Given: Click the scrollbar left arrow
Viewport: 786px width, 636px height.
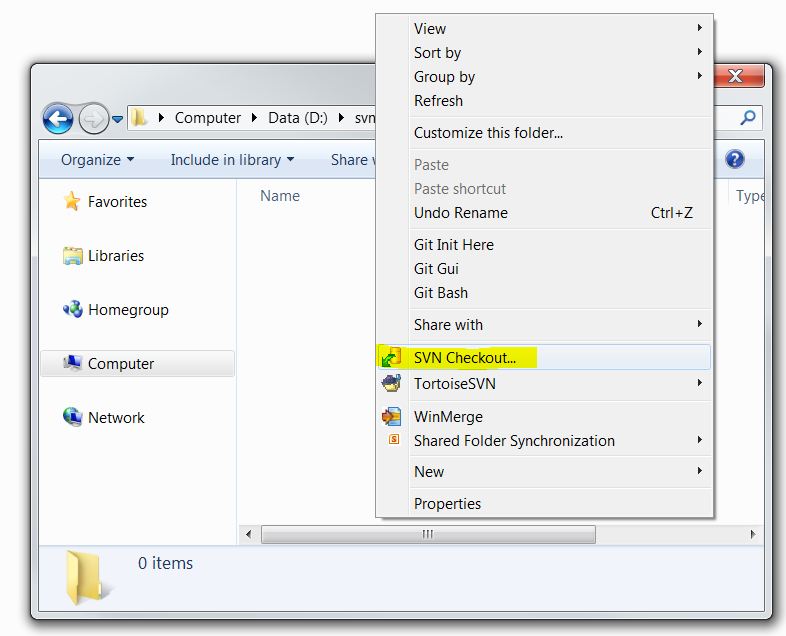Looking at the screenshot, I should pyautogui.click(x=249, y=534).
